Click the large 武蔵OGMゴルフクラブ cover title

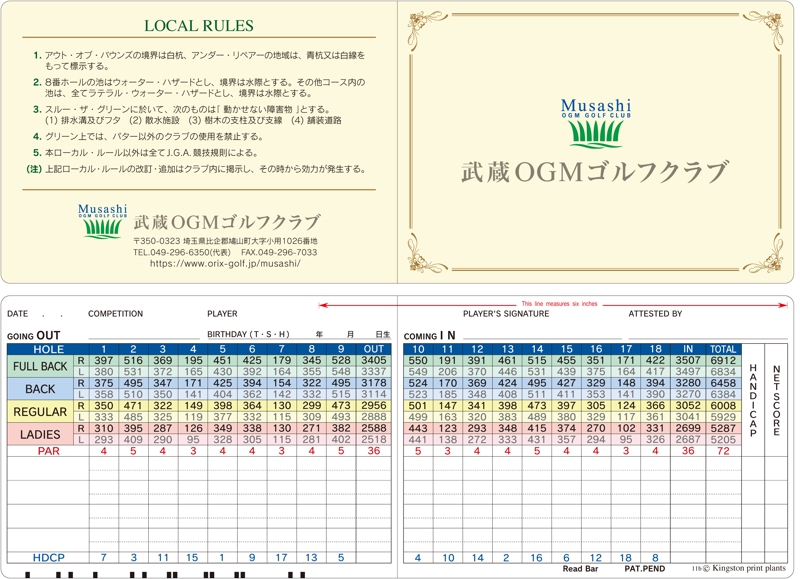pos(594,172)
